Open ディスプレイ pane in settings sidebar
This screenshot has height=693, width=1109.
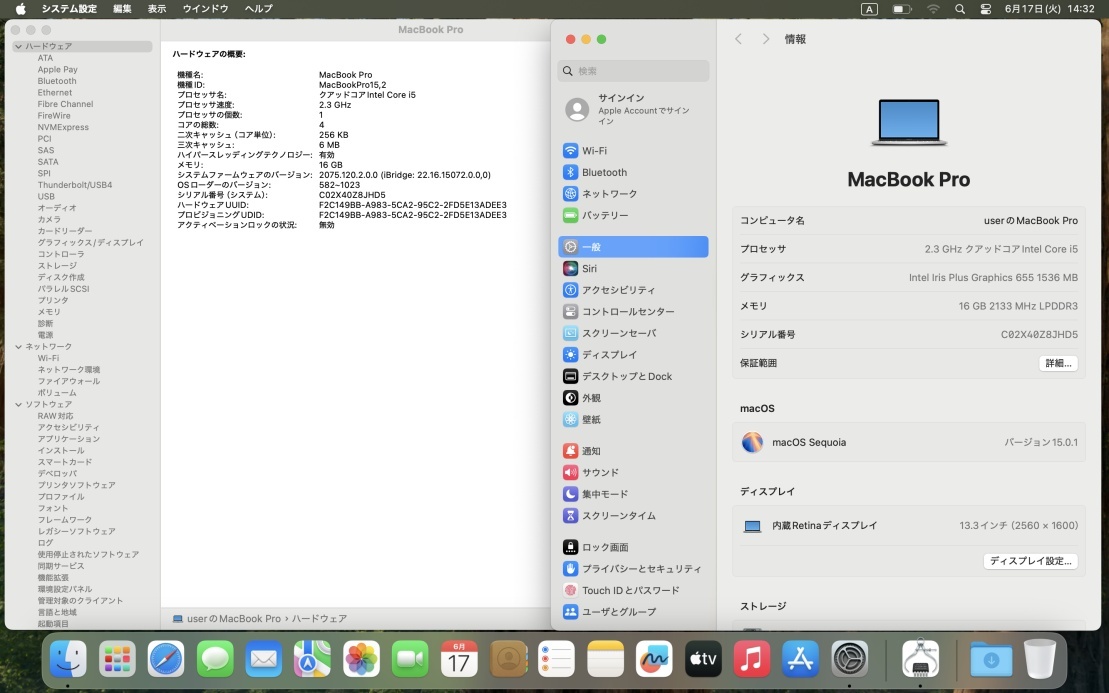(633, 355)
